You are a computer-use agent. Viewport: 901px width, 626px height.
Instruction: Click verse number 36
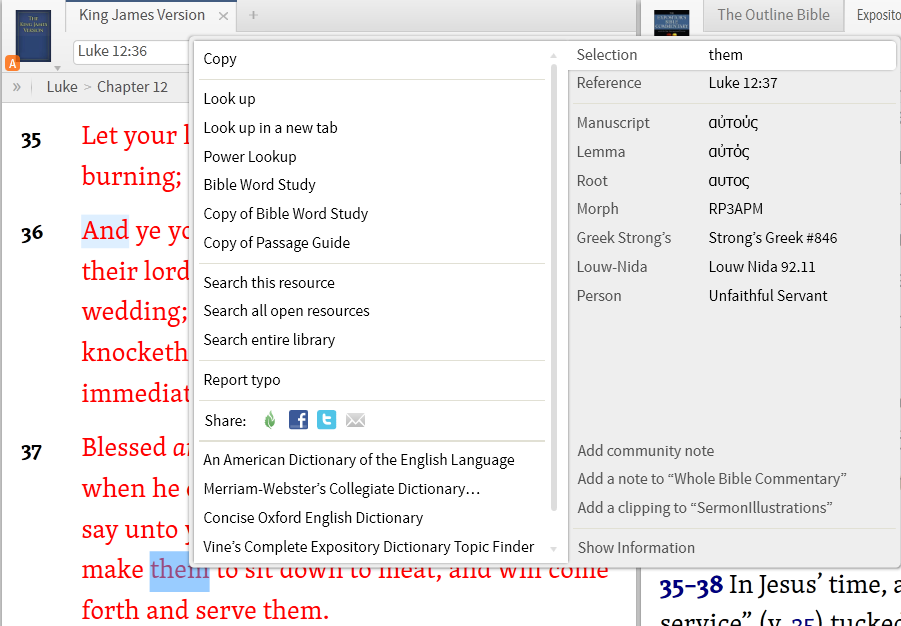32,233
